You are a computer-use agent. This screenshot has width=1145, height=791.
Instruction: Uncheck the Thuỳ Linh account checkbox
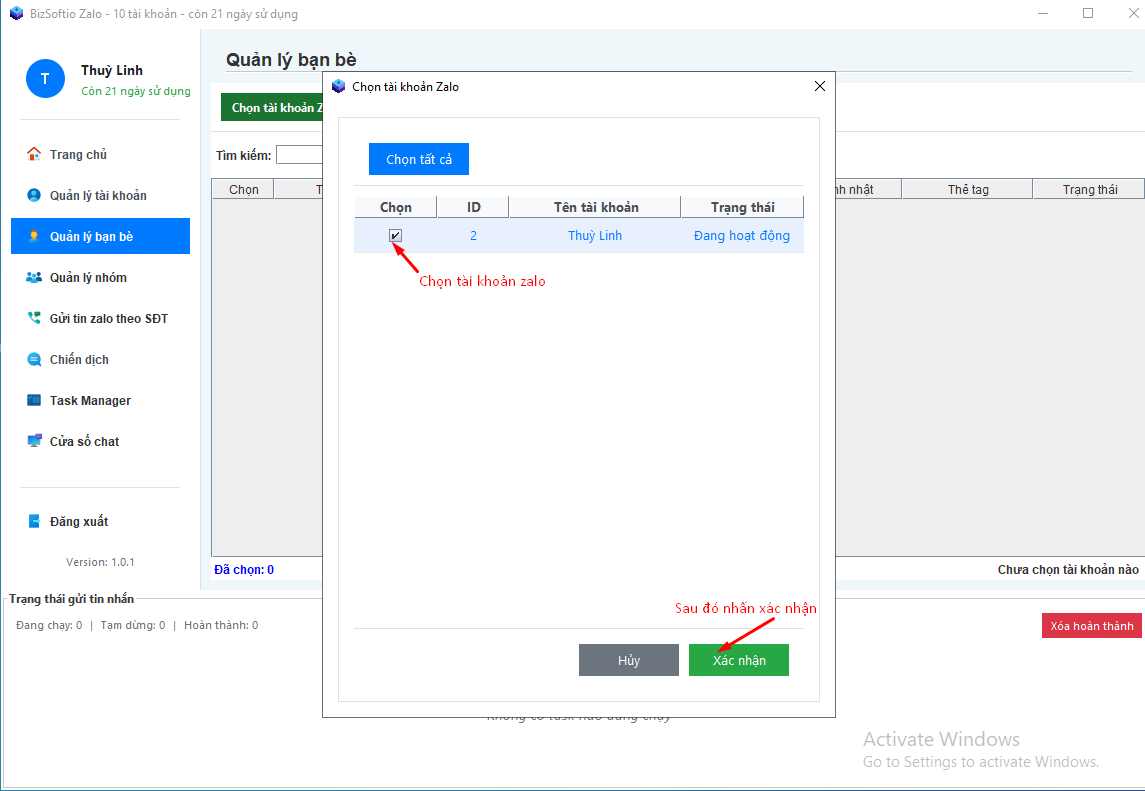pyautogui.click(x=396, y=236)
